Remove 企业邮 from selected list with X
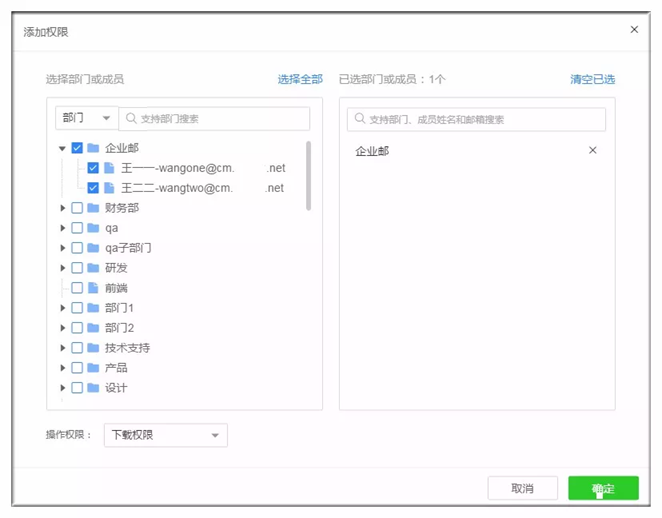This screenshot has width=662, height=518. [x=592, y=150]
